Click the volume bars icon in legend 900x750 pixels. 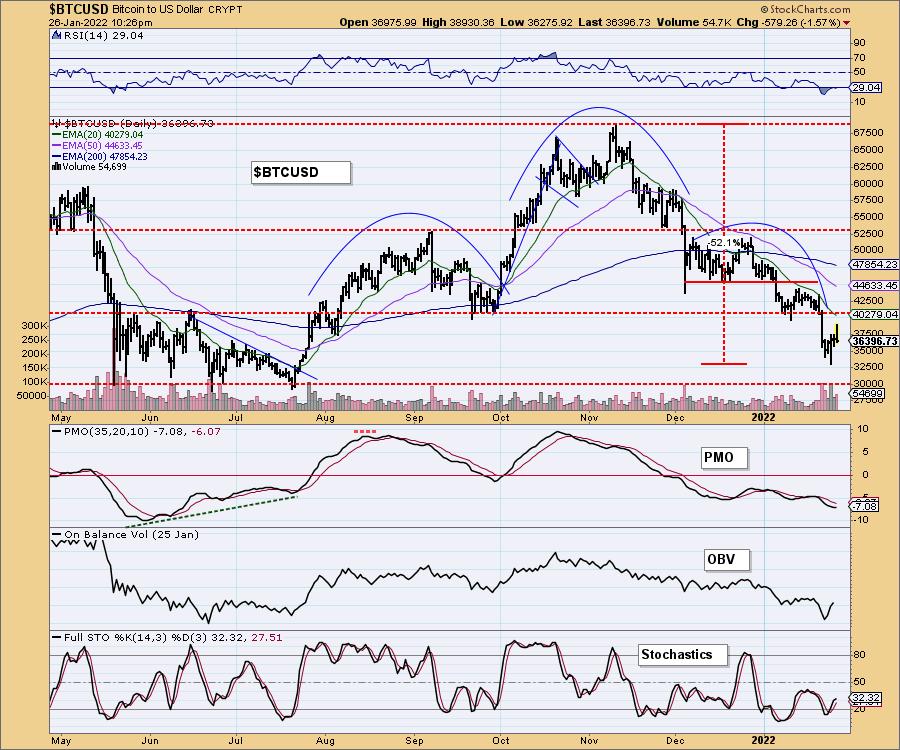click(56, 167)
